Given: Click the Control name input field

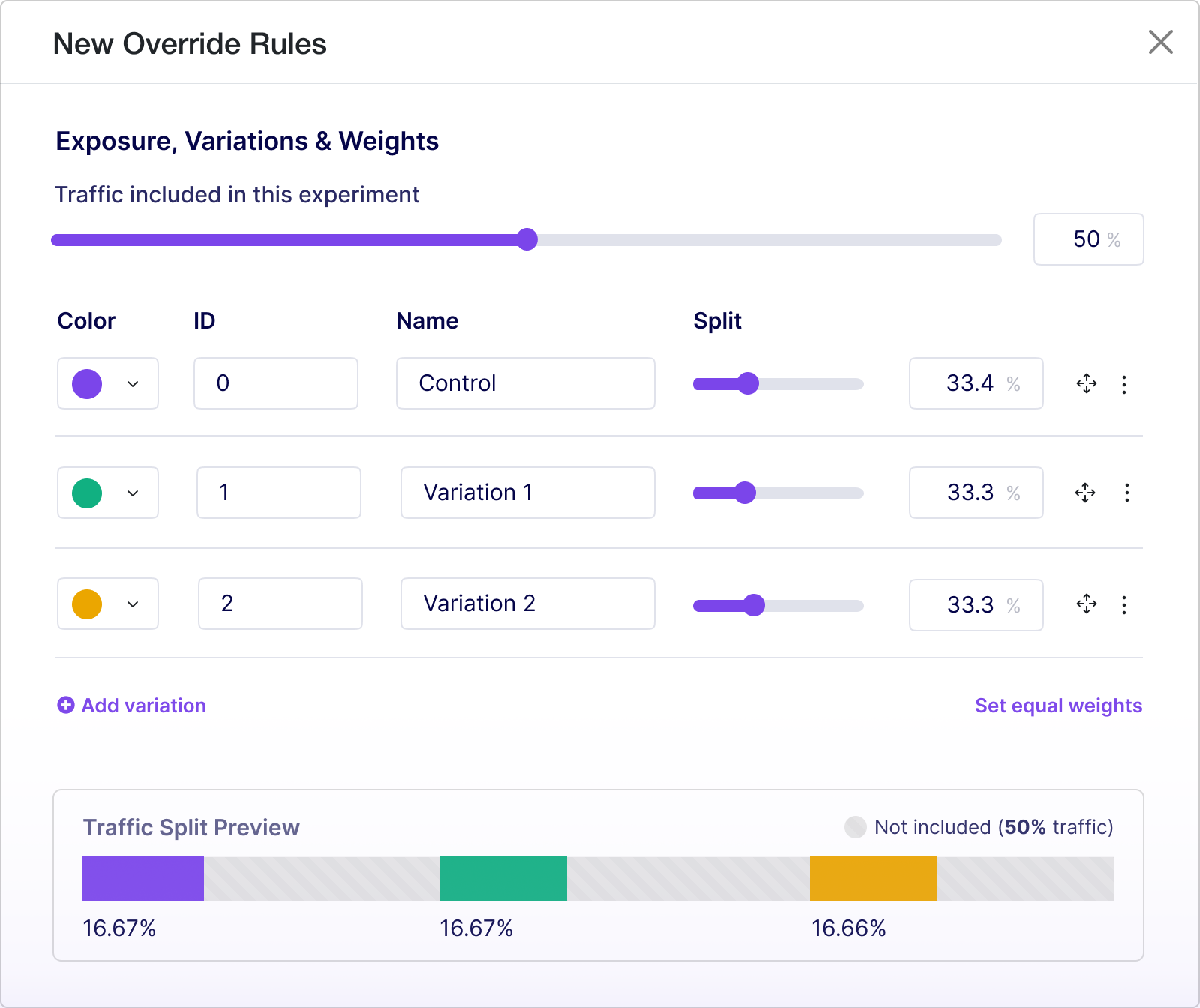Looking at the screenshot, I should (x=525, y=383).
